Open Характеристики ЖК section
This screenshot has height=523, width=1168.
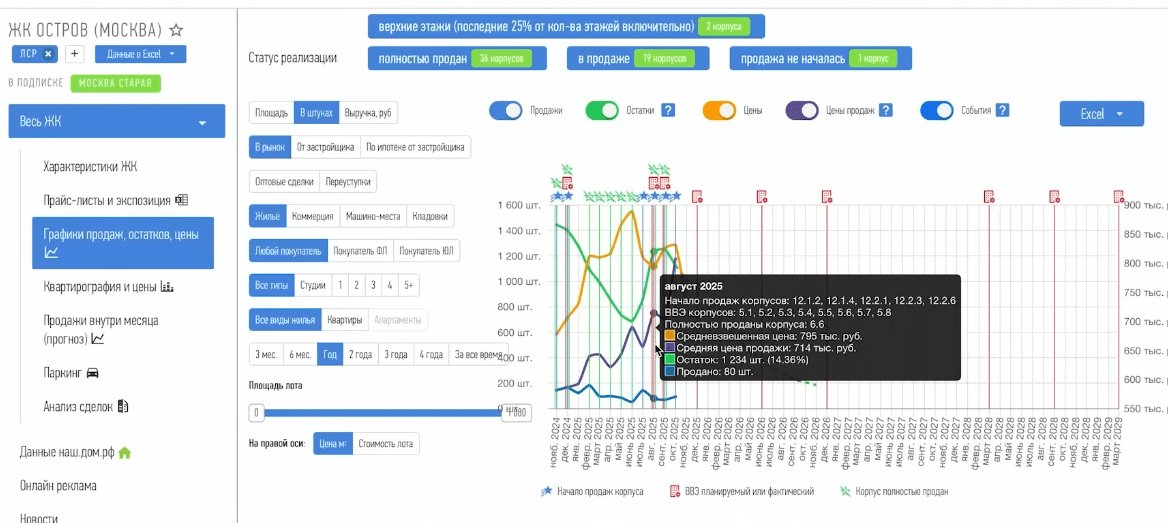tap(90, 166)
